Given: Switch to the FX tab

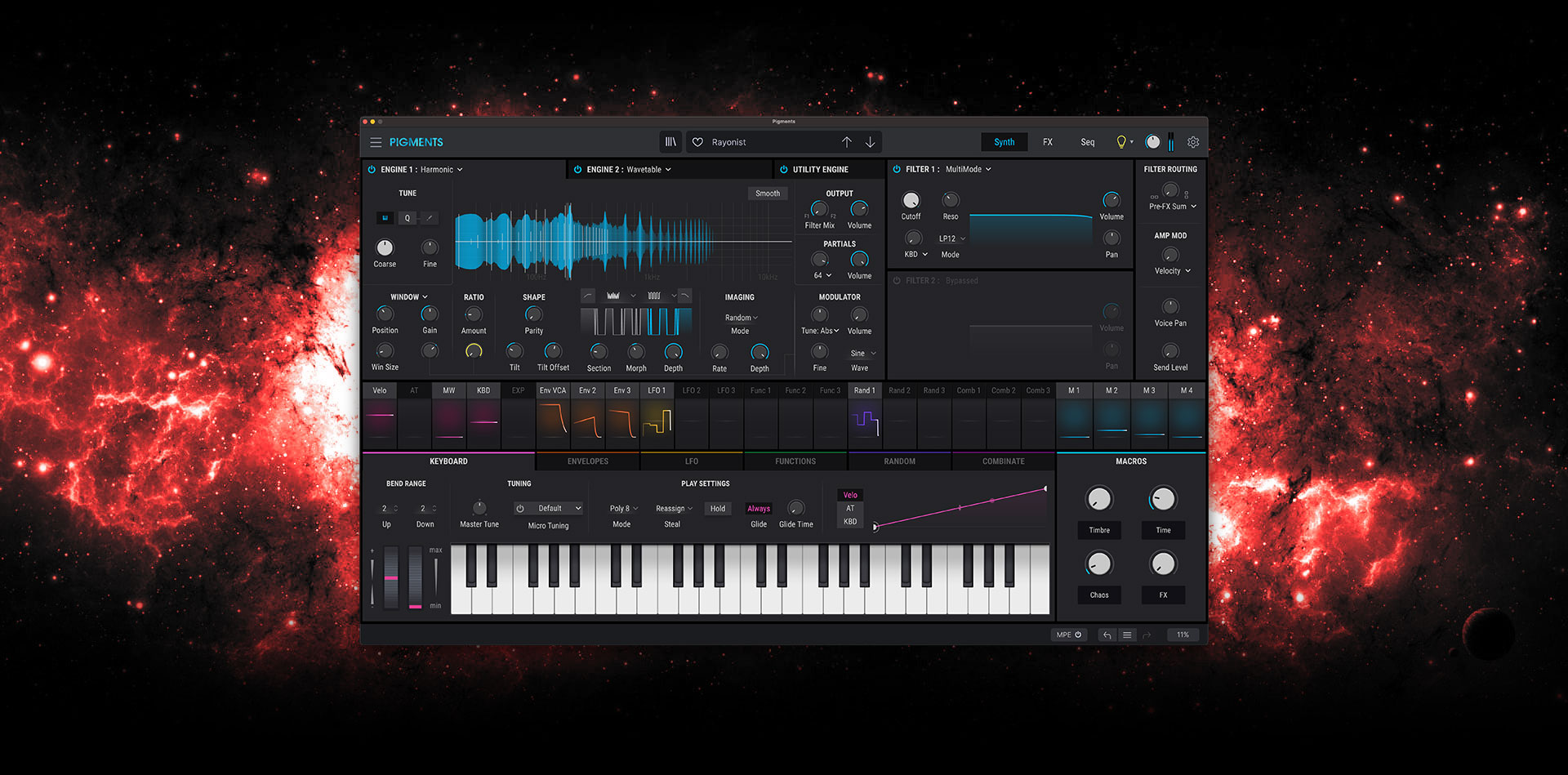Looking at the screenshot, I should click(x=1047, y=142).
